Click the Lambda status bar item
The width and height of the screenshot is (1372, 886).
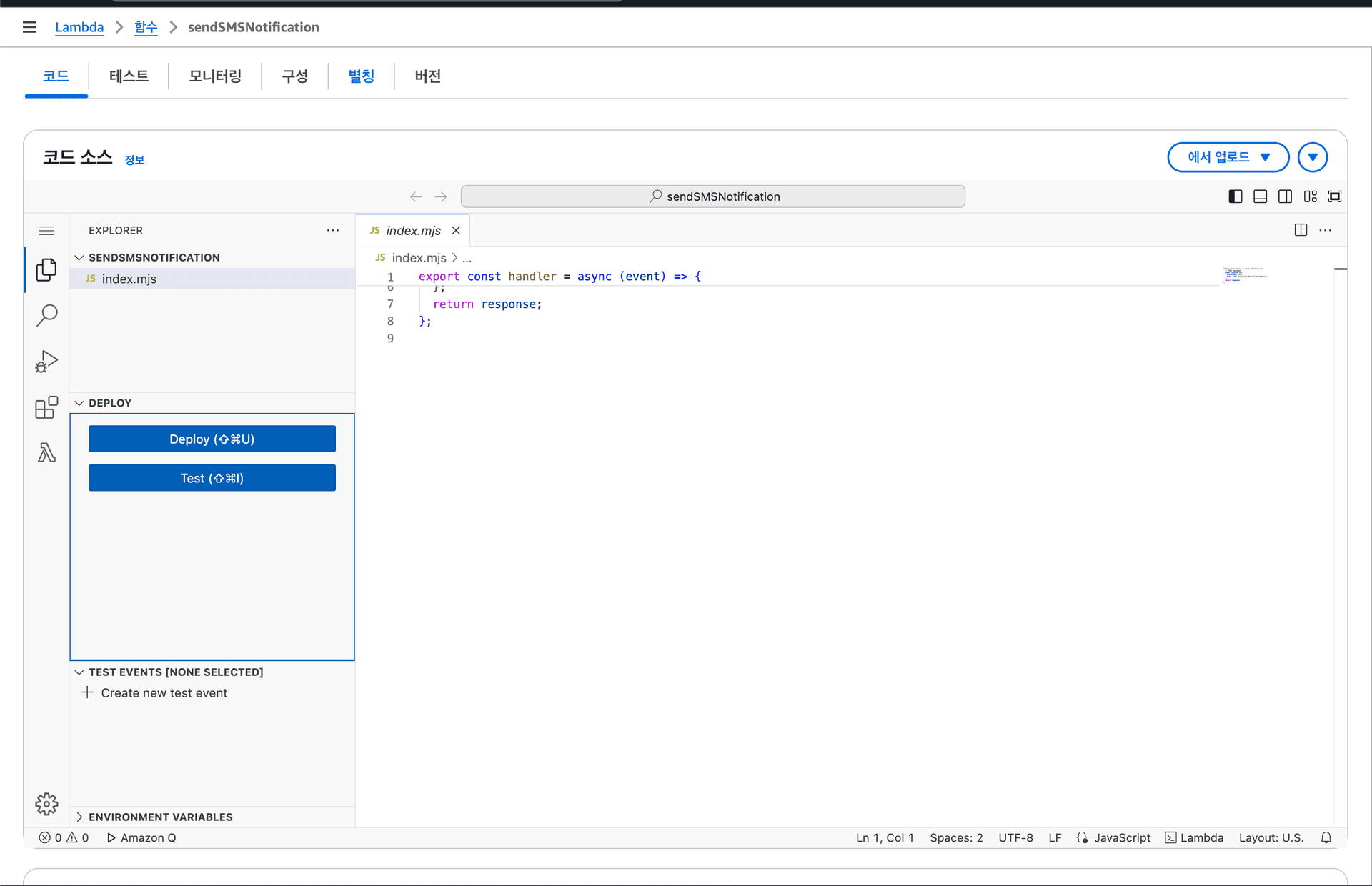1194,837
